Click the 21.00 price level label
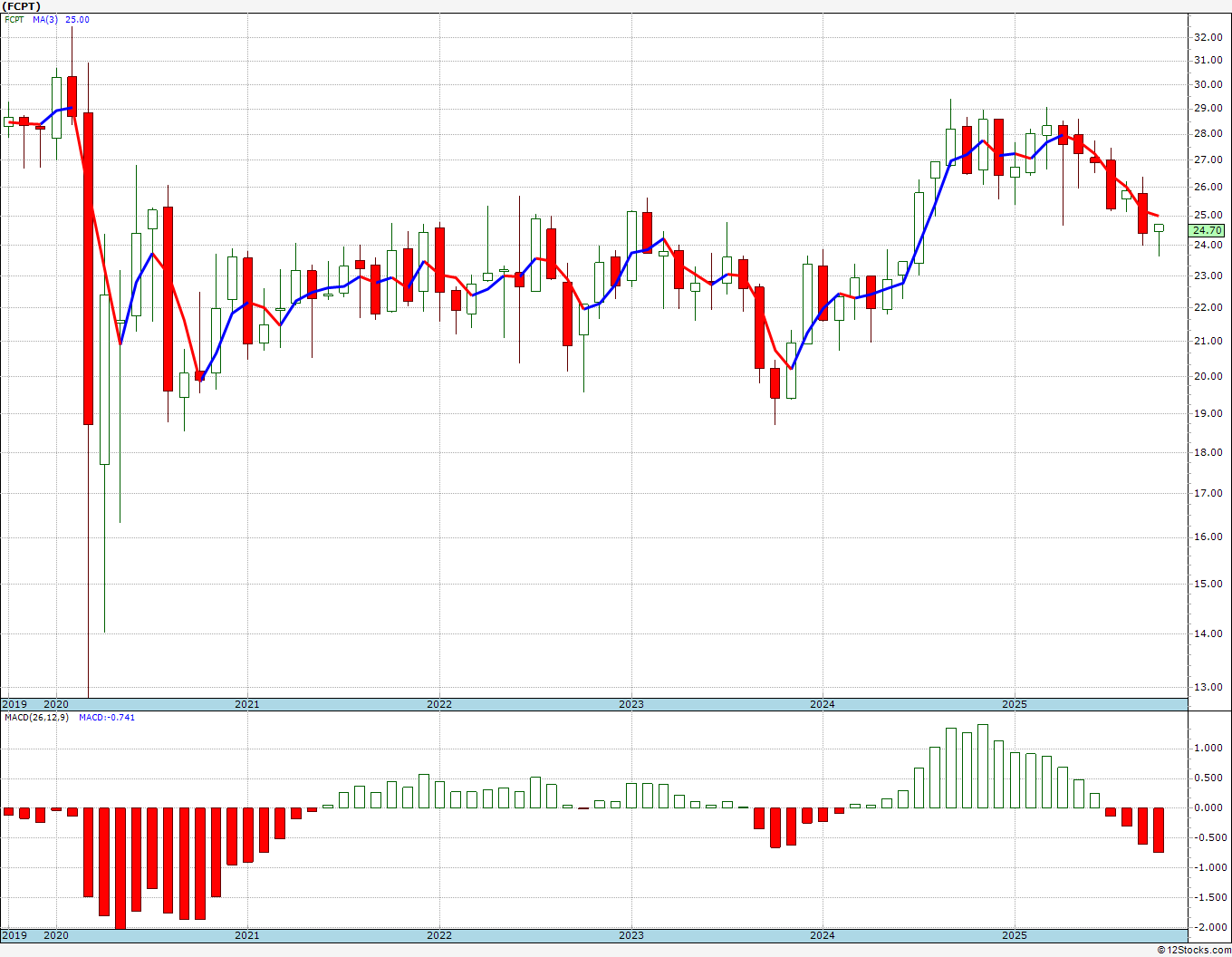 (1208, 341)
